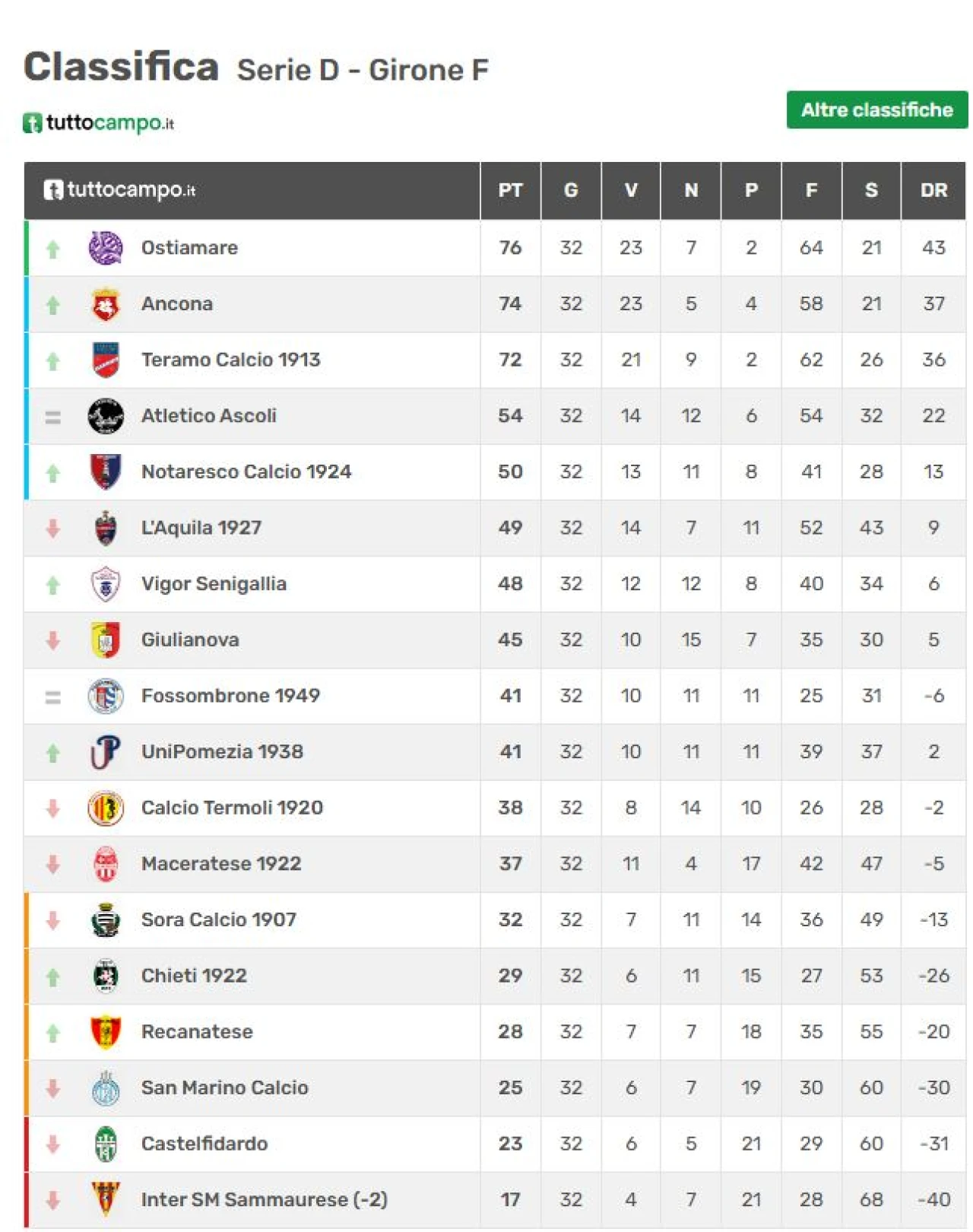Click the Ancona club logo
973x1232 pixels.
pyautogui.click(x=106, y=304)
